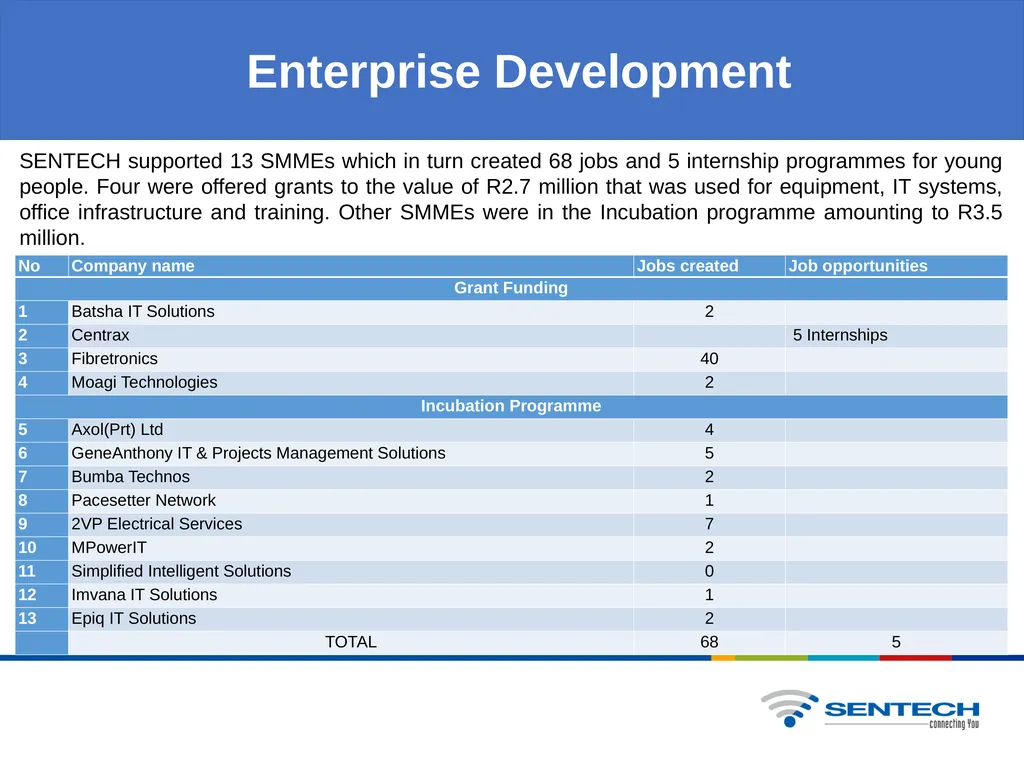Select '2VP Electrical Services' company cell
The image size is (1024, 768).
tap(351, 524)
